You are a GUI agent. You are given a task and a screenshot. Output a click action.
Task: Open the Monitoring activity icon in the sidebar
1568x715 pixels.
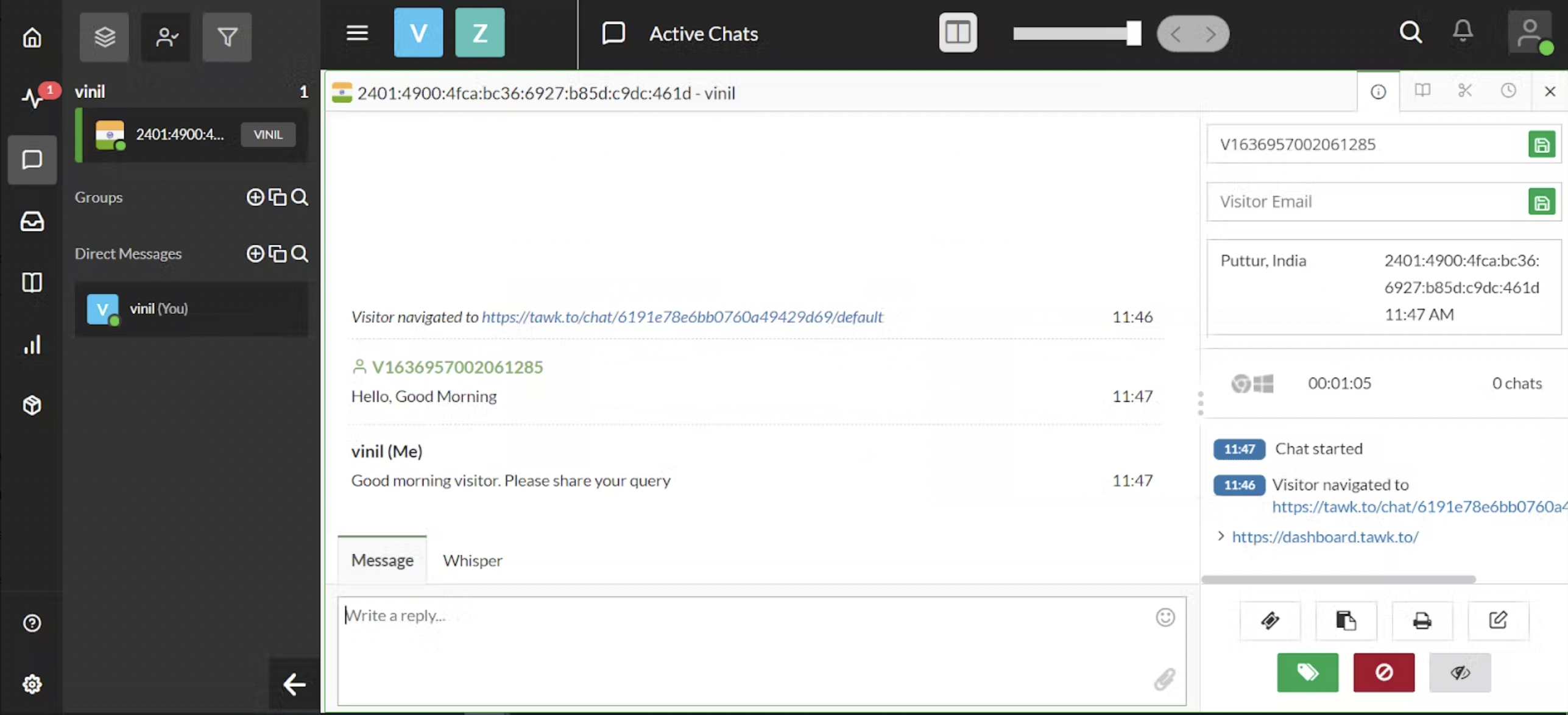pyautogui.click(x=32, y=97)
